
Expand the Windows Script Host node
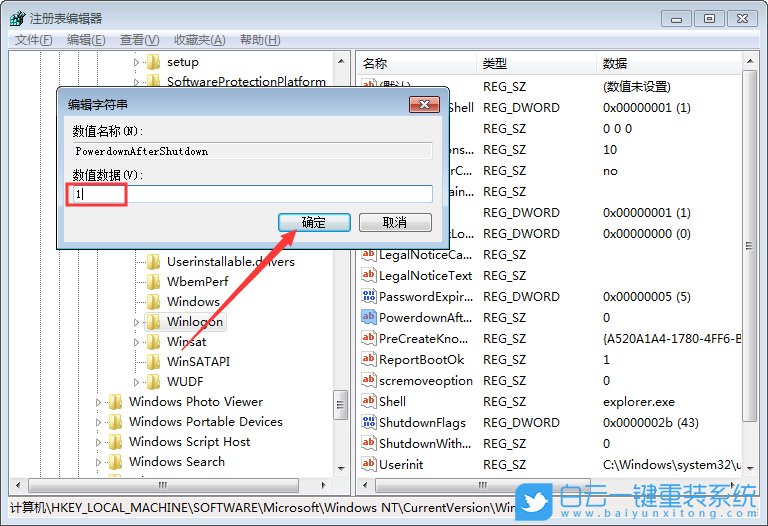(x=98, y=443)
